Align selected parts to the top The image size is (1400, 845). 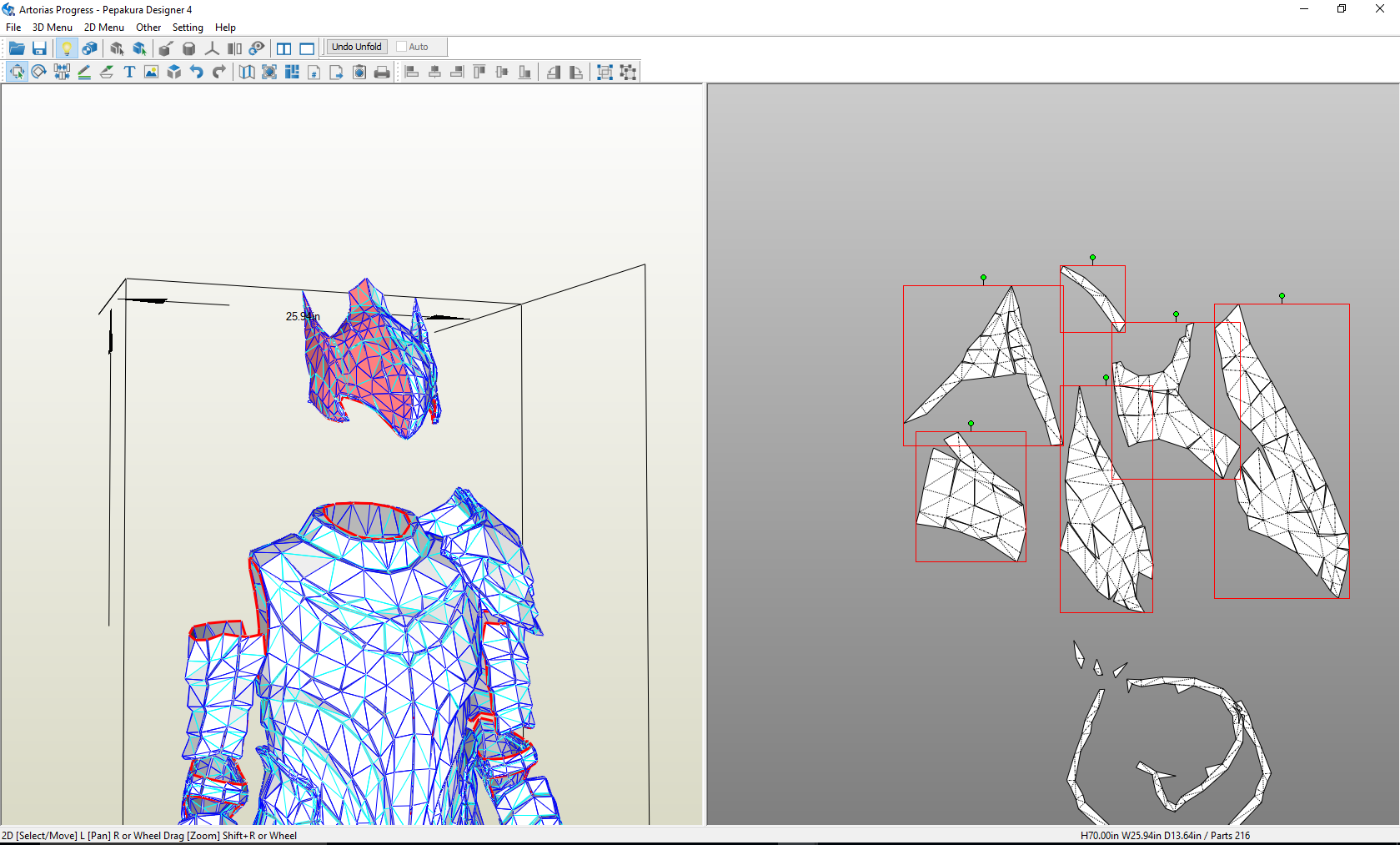point(479,72)
